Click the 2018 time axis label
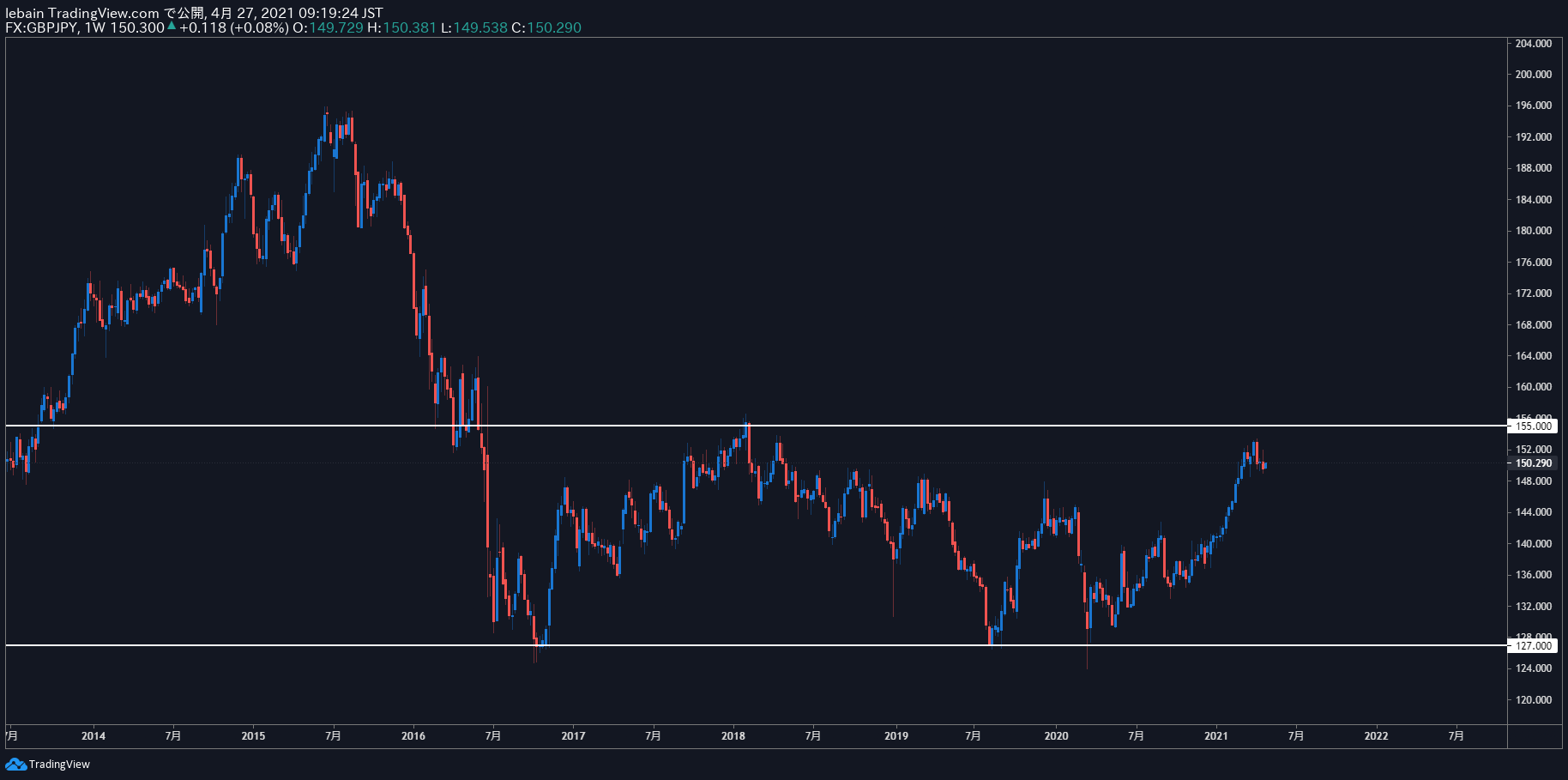Viewport: 1568px width, 780px height. click(x=733, y=736)
